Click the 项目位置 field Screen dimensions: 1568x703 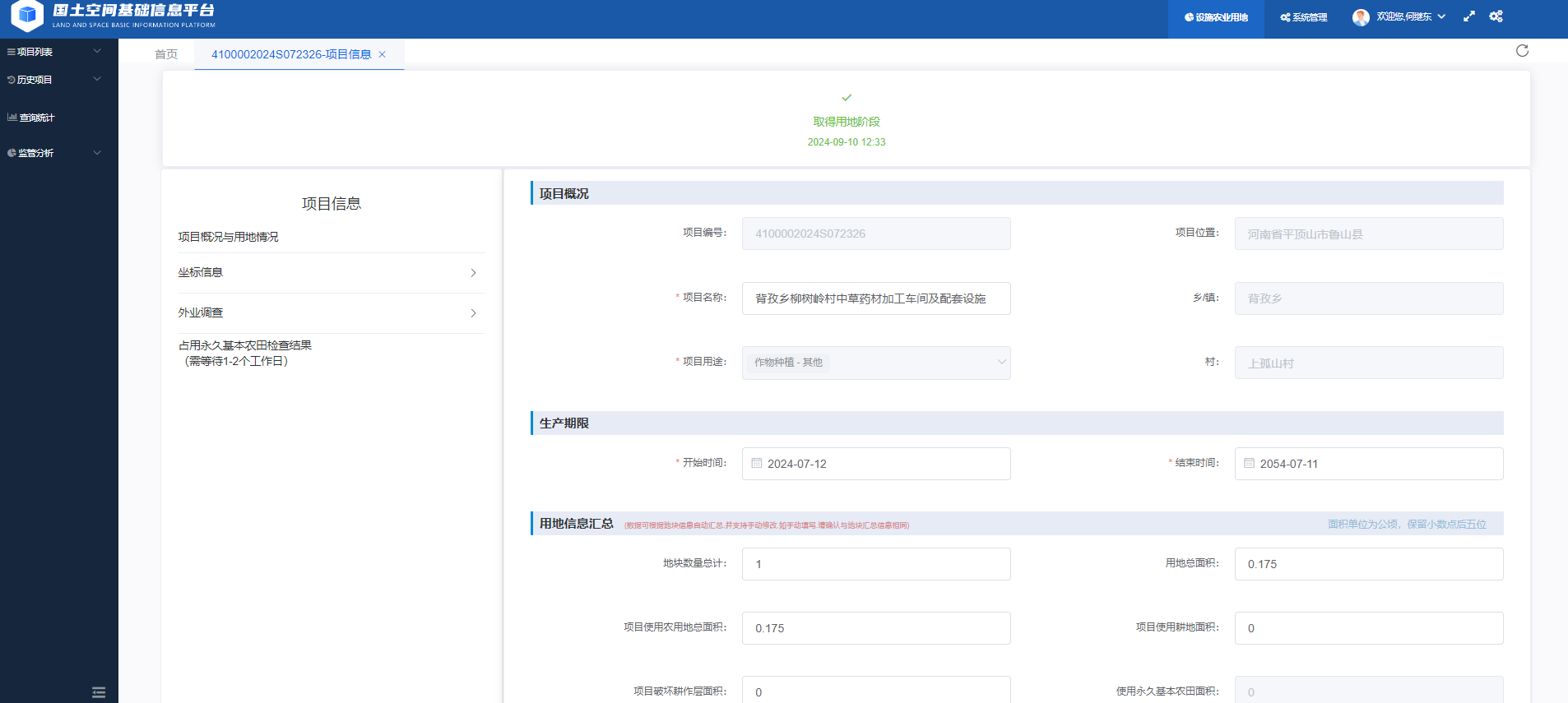point(1369,234)
